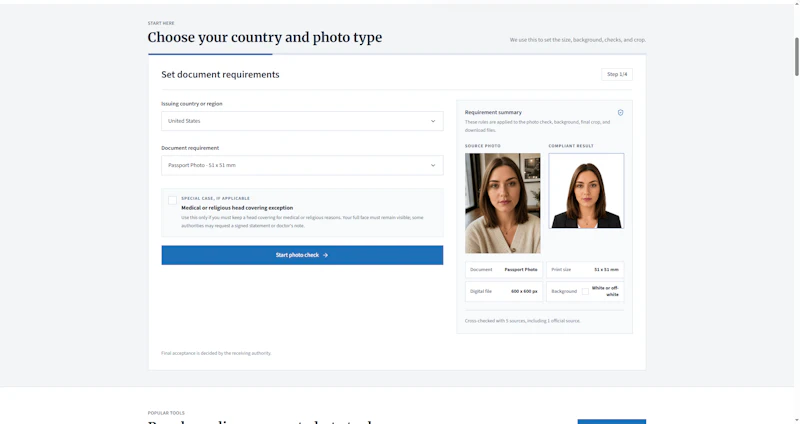Click the 'SOURCE PHOTO' label
The image size is (800, 424).
tap(483, 146)
